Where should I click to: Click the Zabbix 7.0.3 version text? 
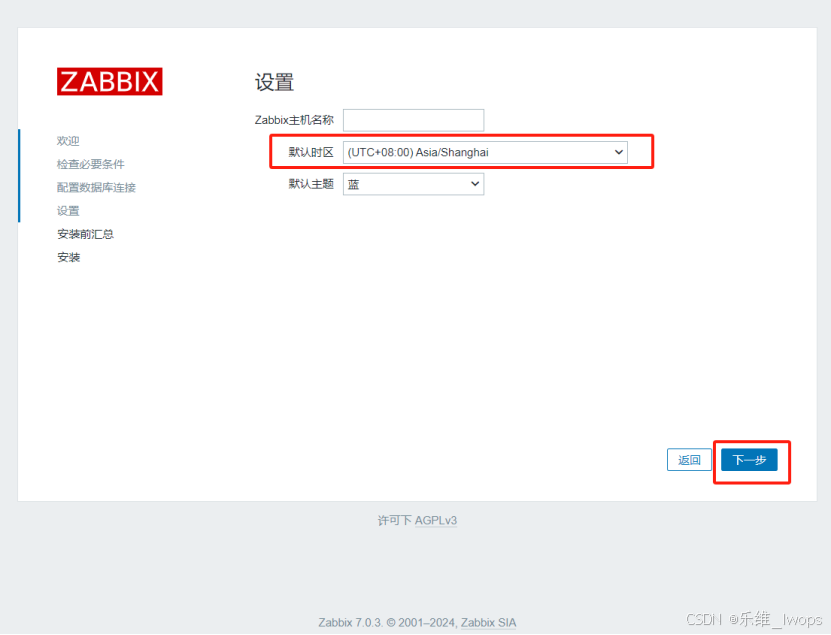point(350,622)
